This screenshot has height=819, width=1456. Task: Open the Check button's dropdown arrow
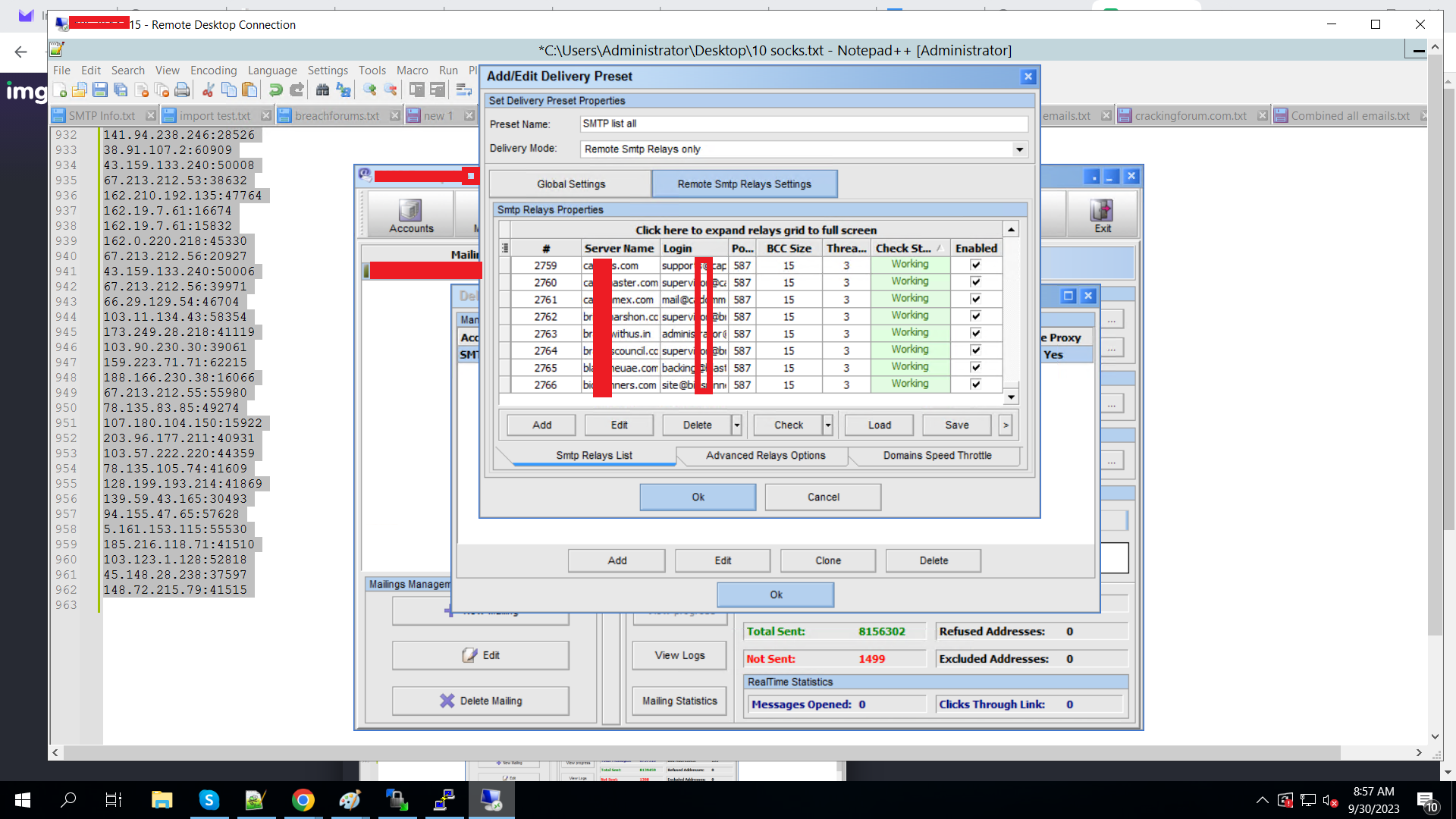(828, 425)
